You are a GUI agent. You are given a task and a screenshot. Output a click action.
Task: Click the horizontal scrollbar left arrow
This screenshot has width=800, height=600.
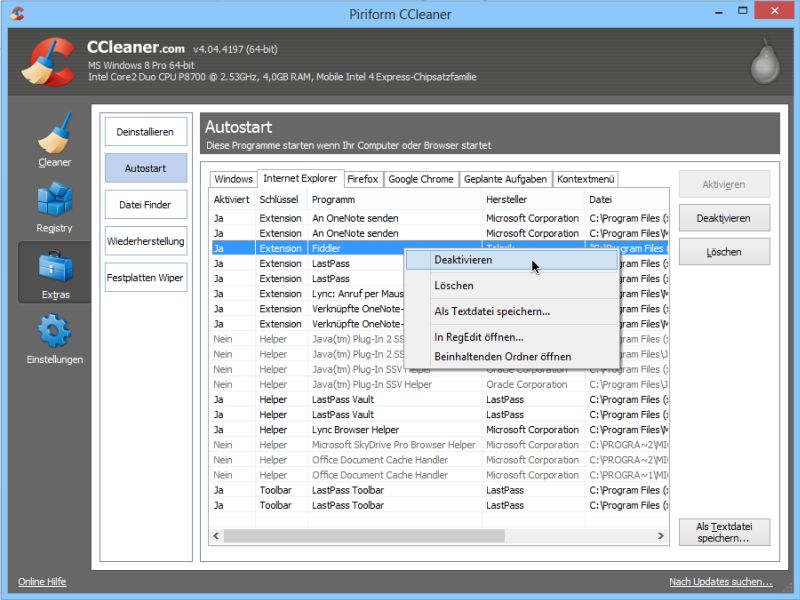point(216,536)
